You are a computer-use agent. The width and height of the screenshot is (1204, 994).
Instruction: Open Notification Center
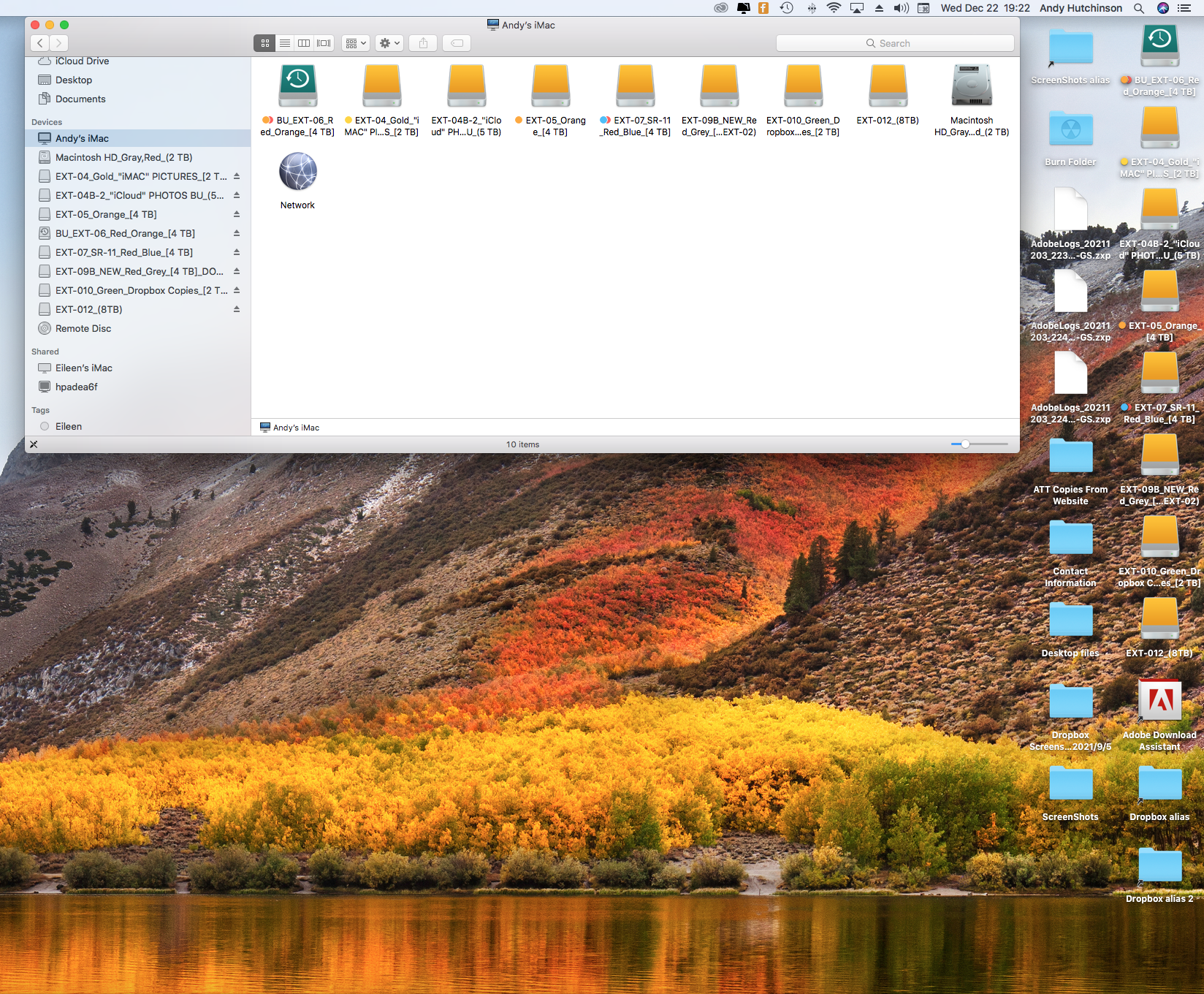click(1184, 8)
